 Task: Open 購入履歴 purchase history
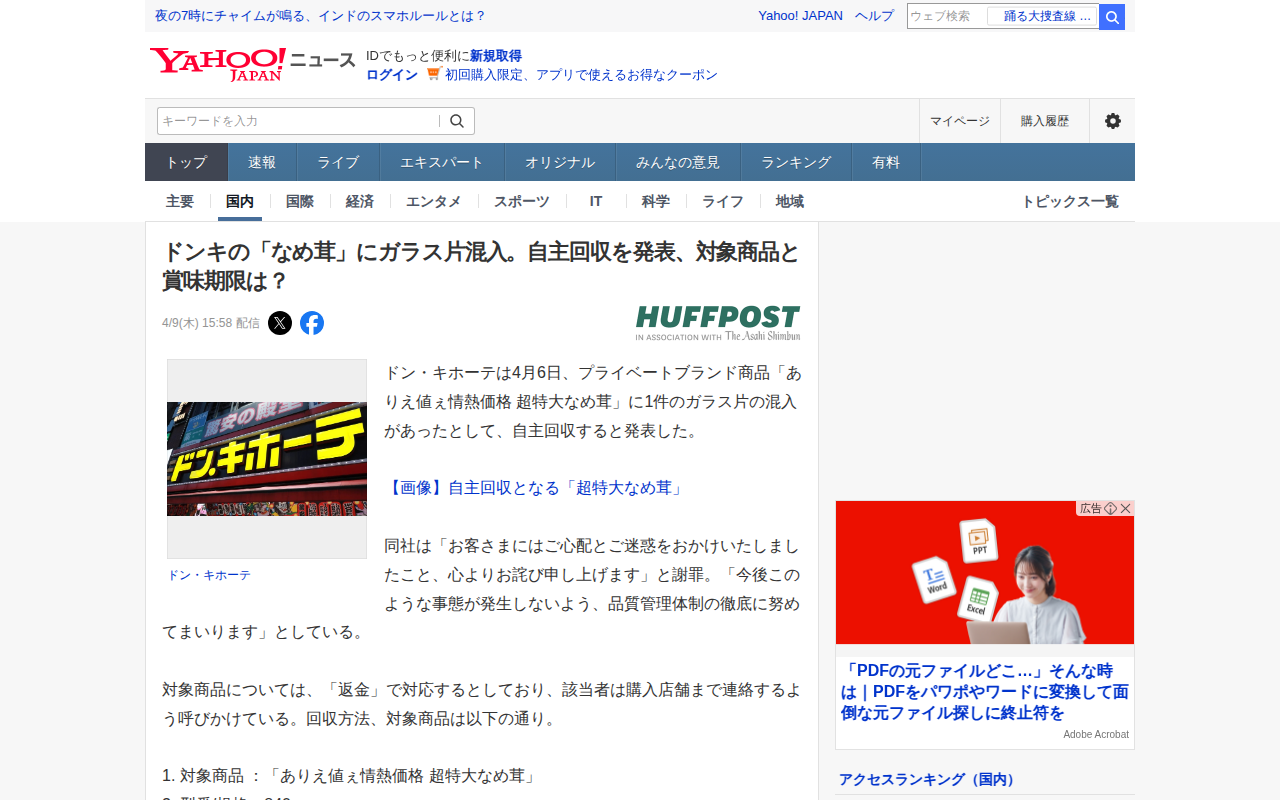pos(1045,121)
